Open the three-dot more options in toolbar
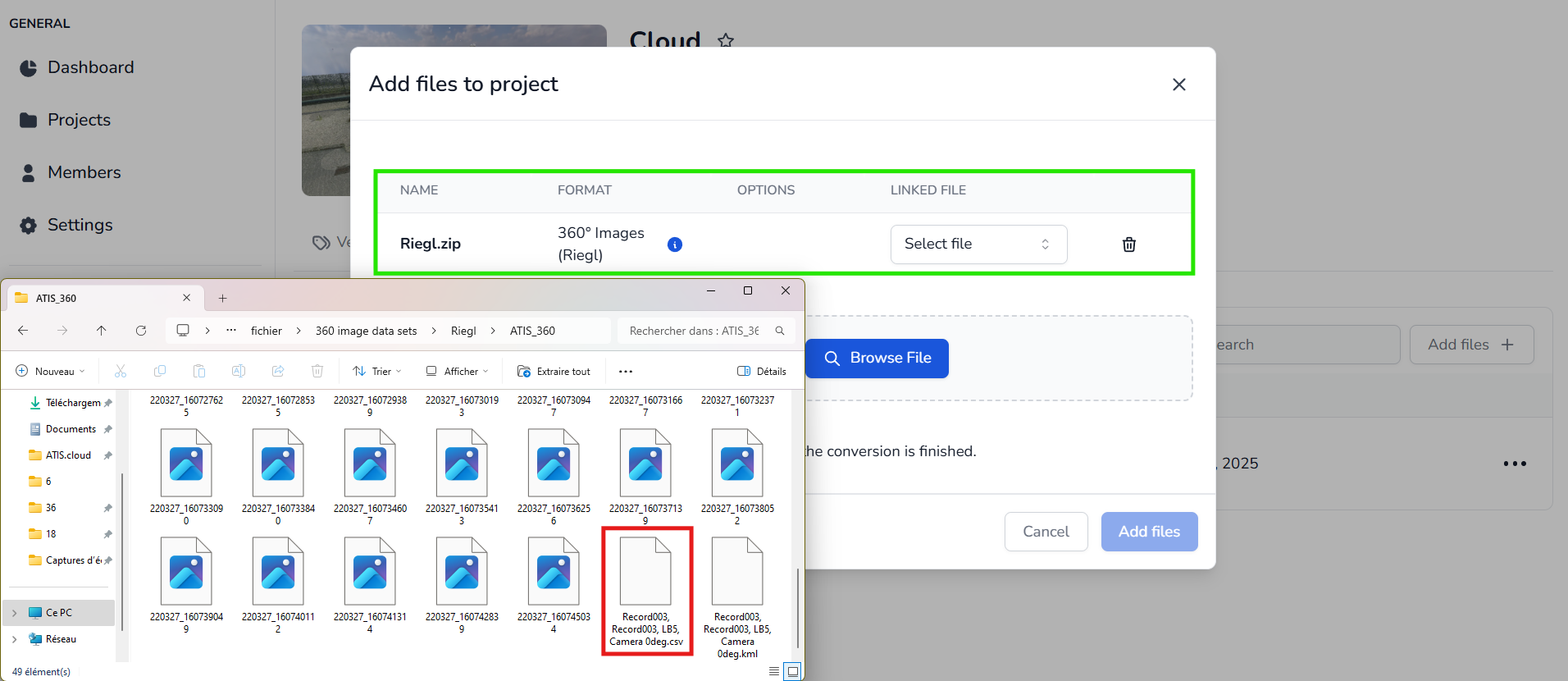The width and height of the screenshot is (1568, 681). pos(626,372)
